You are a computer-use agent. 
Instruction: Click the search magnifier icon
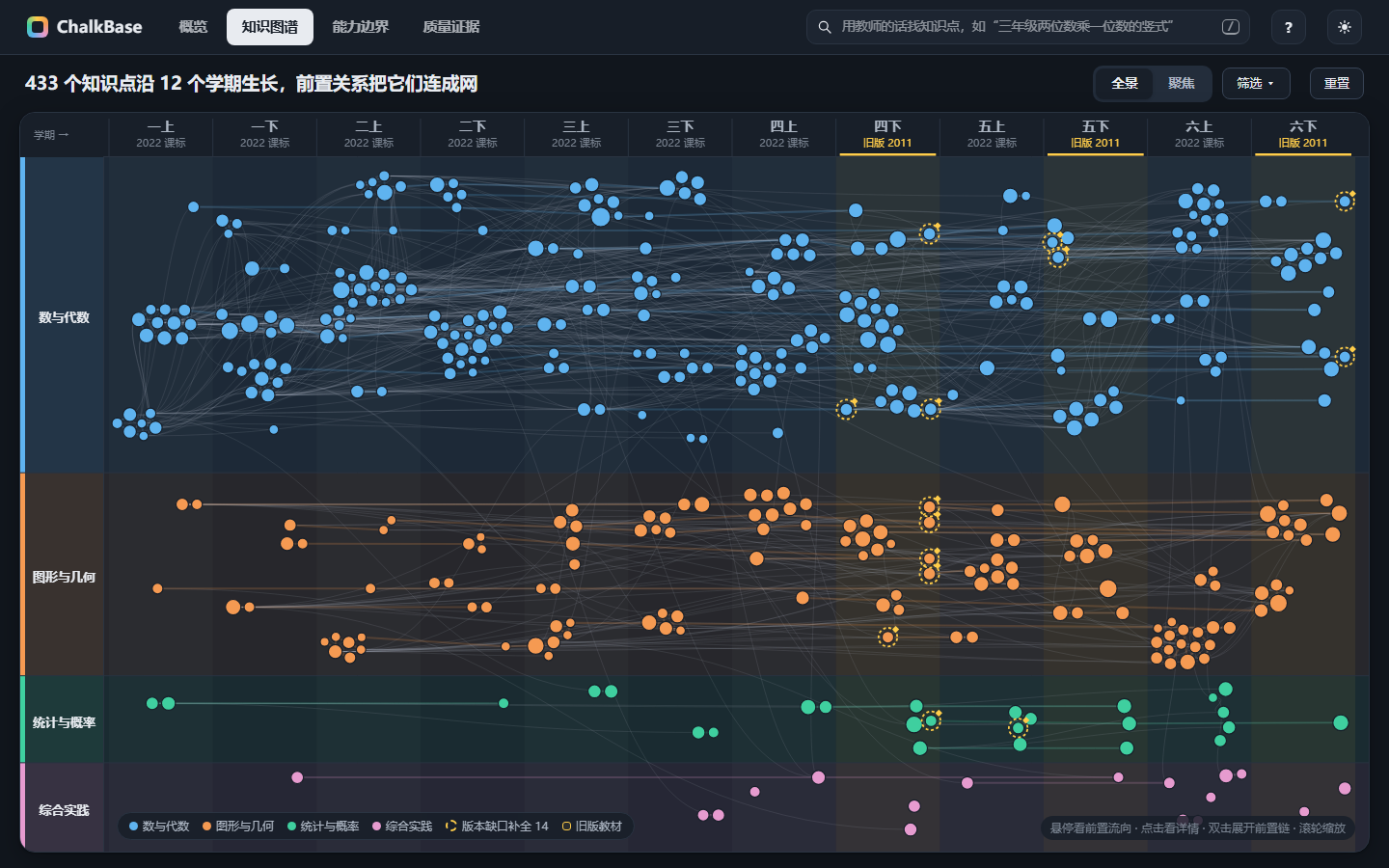pyautogui.click(x=825, y=27)
